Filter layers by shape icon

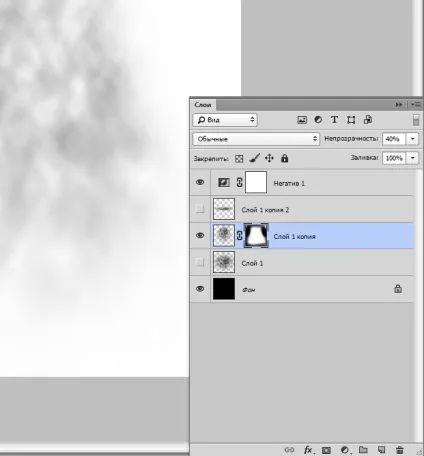click(x=351, y=120)
